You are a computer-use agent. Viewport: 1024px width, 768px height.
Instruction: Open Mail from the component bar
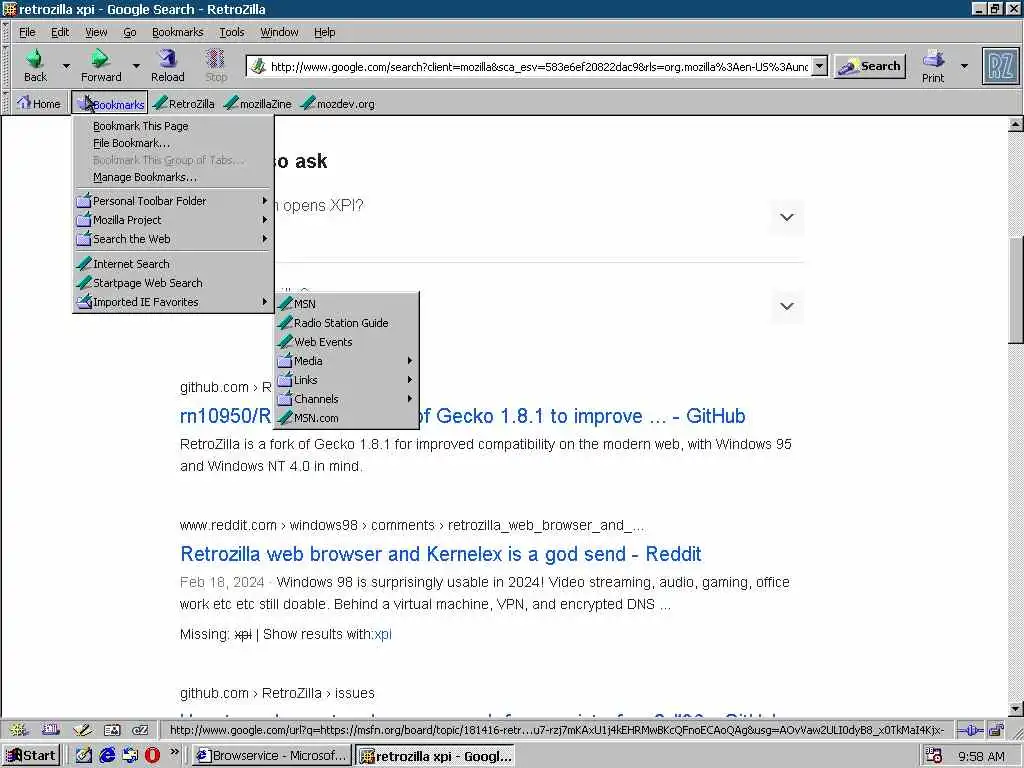pos(51,730)
